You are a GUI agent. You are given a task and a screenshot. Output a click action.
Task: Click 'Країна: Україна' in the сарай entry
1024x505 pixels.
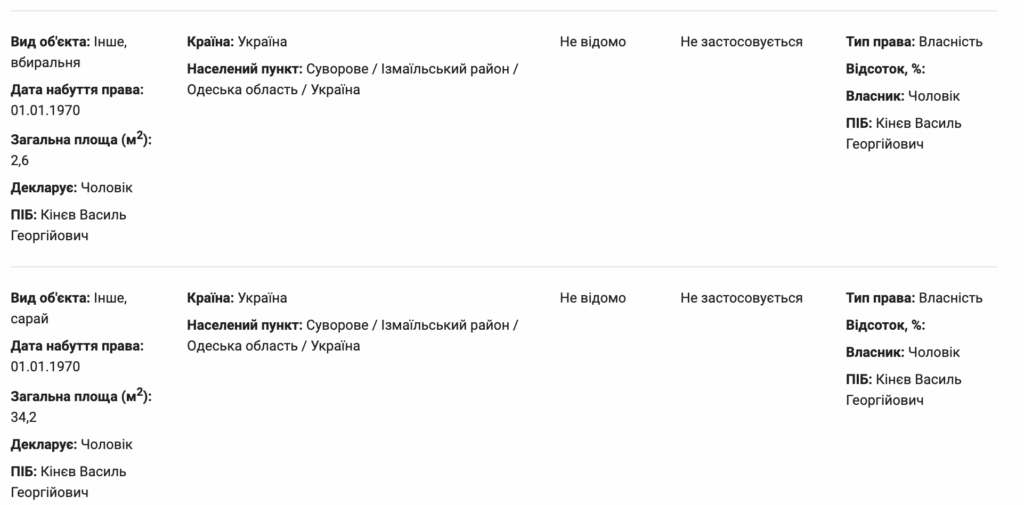(237, 298)
